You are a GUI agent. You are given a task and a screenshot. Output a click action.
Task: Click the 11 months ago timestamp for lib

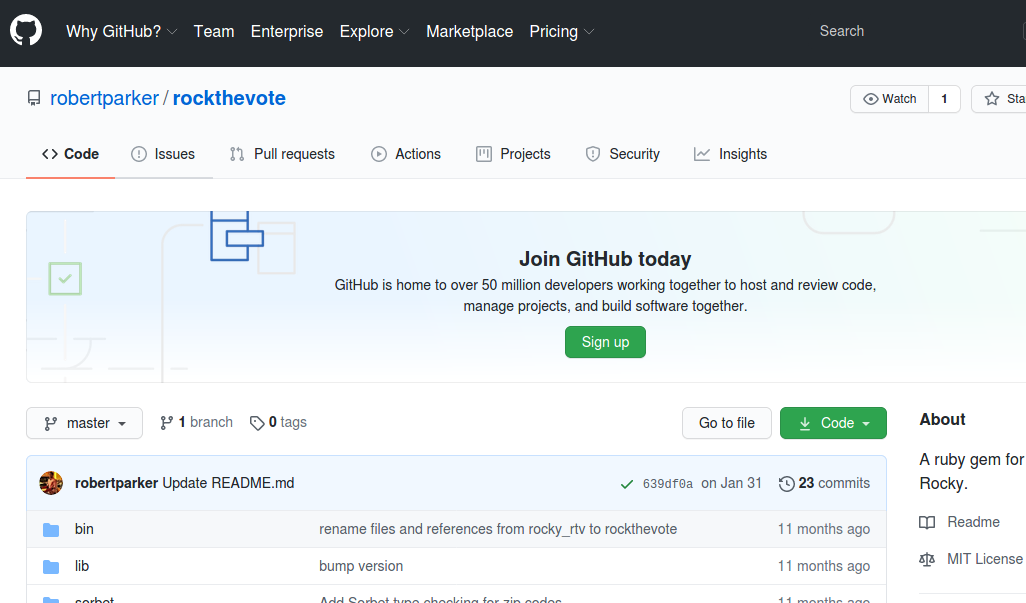click(x=824, y=566)
